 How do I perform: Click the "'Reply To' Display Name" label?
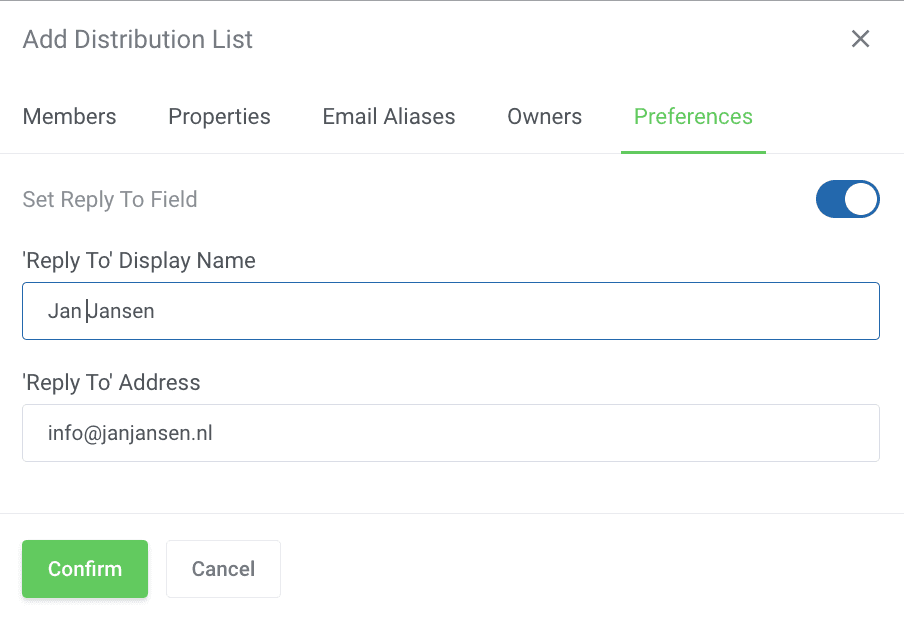pos(139,261)
